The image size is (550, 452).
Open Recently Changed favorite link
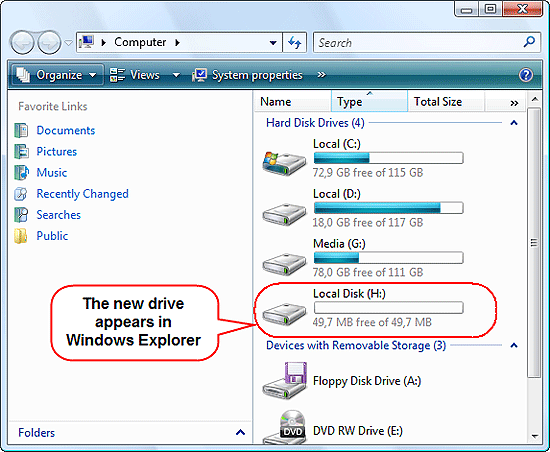[x=82, y=194]
